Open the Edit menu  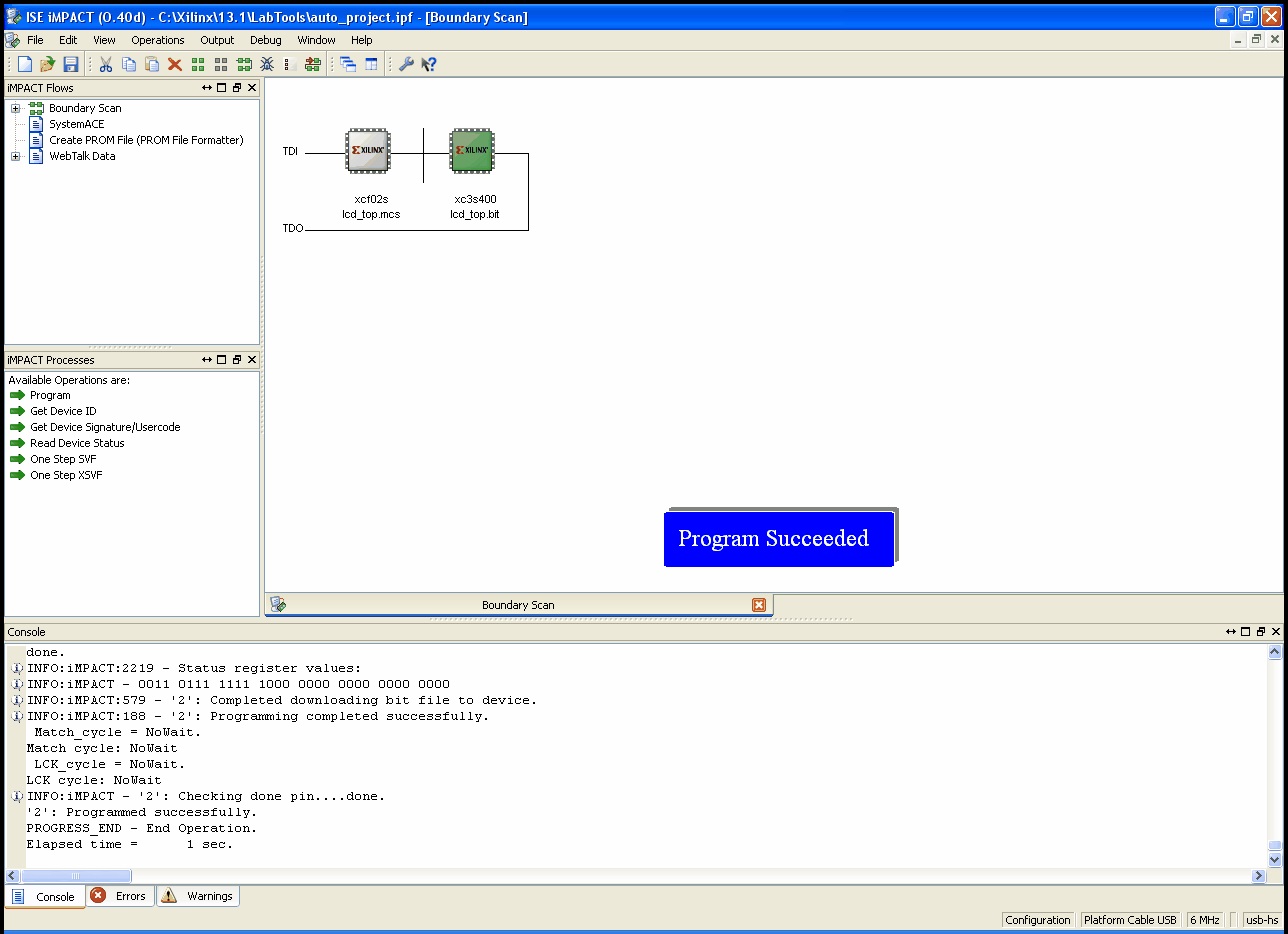click(68, 40)
